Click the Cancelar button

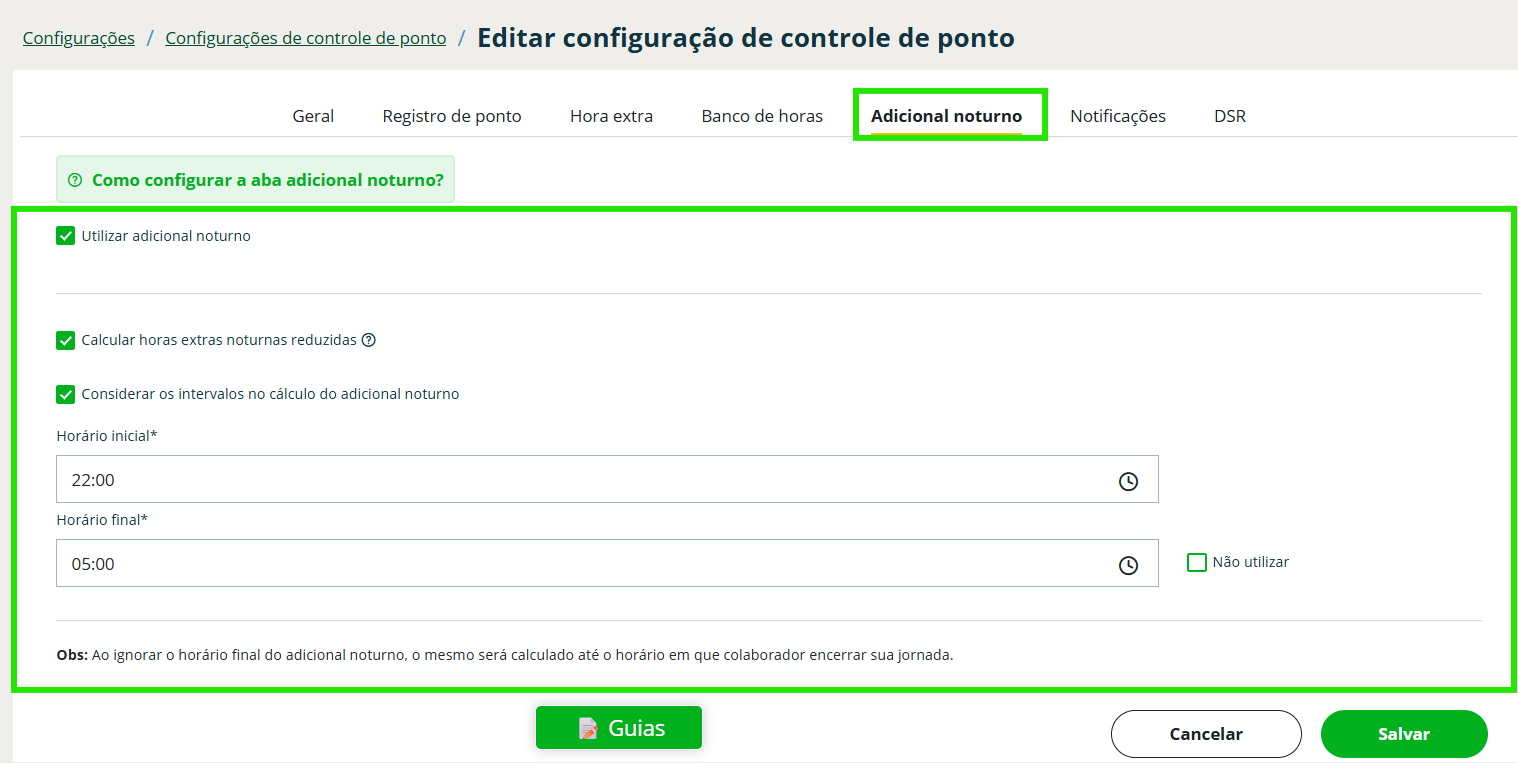tap(1206, 734)
